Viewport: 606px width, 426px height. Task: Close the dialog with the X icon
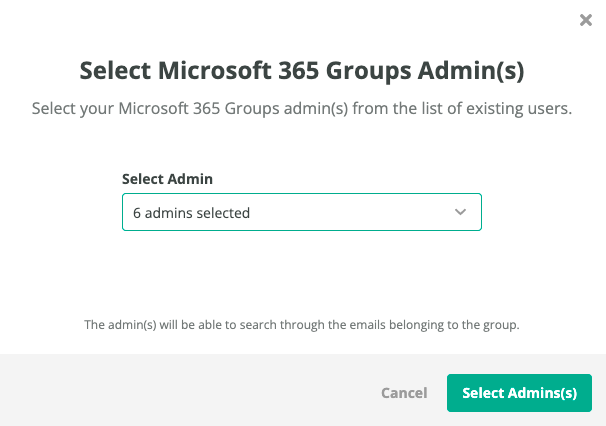pos(586,20)
